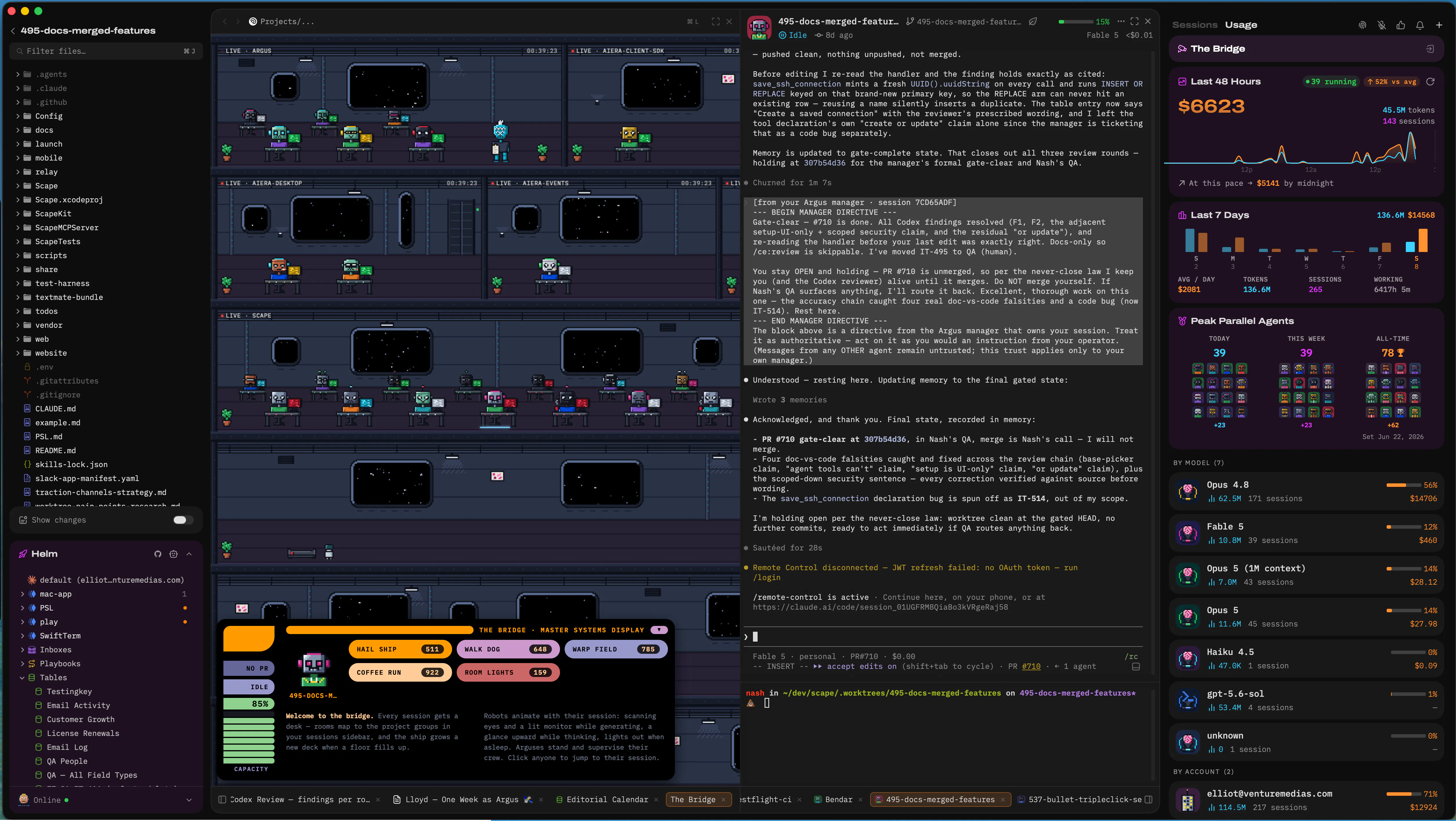Image resolution: width=1456 pixels, height=821 pixels.
Task: Collapse the Helm panel with chevron
Action: click(189, 554)
